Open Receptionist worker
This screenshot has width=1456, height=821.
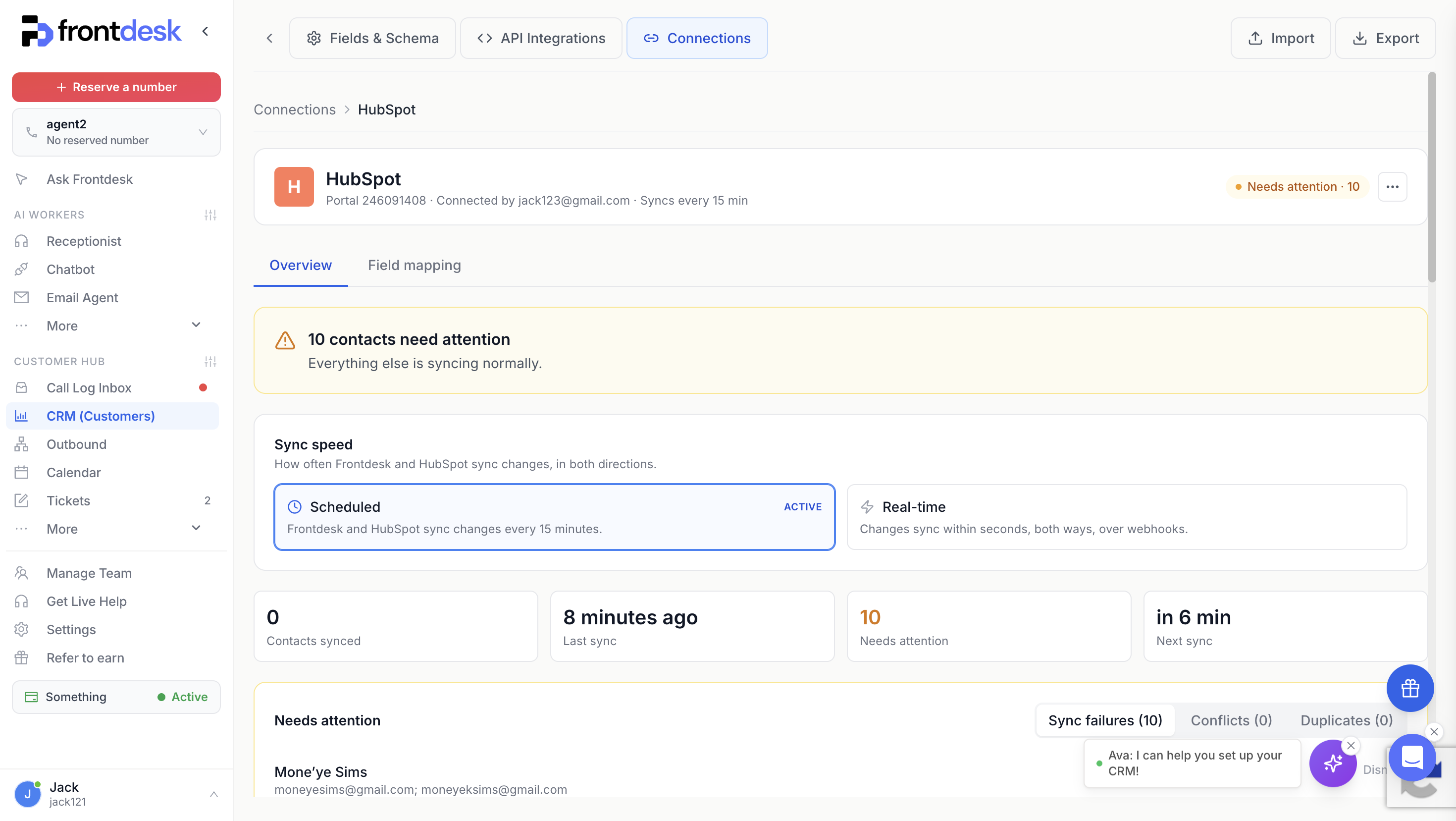tap(84, 241)
